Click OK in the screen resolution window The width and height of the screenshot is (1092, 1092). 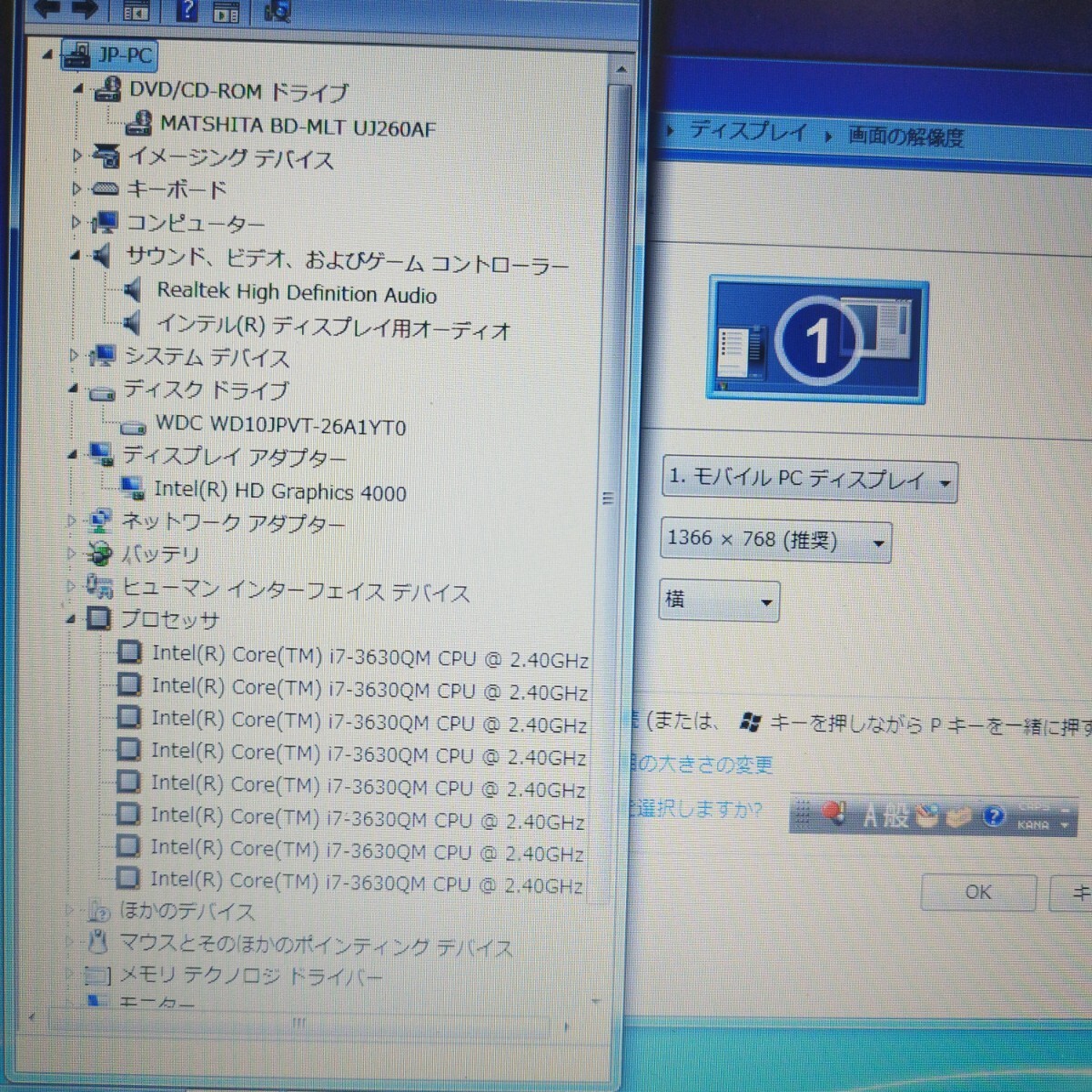tap(978, 893)
